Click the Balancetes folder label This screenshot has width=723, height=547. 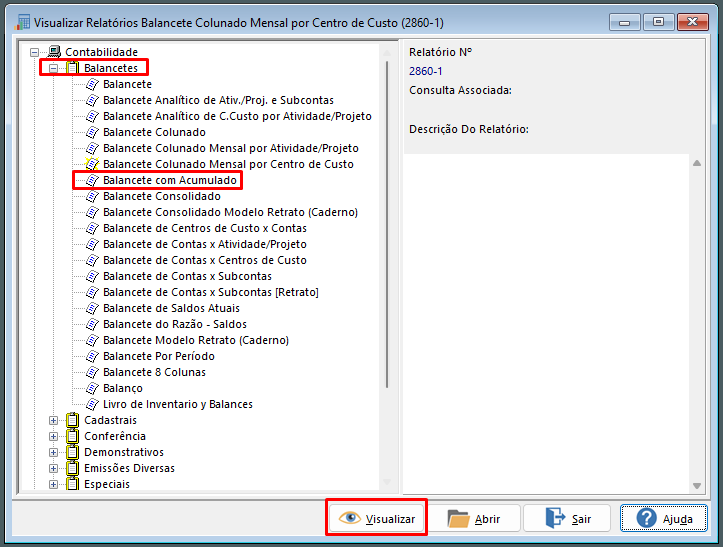[111, 68]
